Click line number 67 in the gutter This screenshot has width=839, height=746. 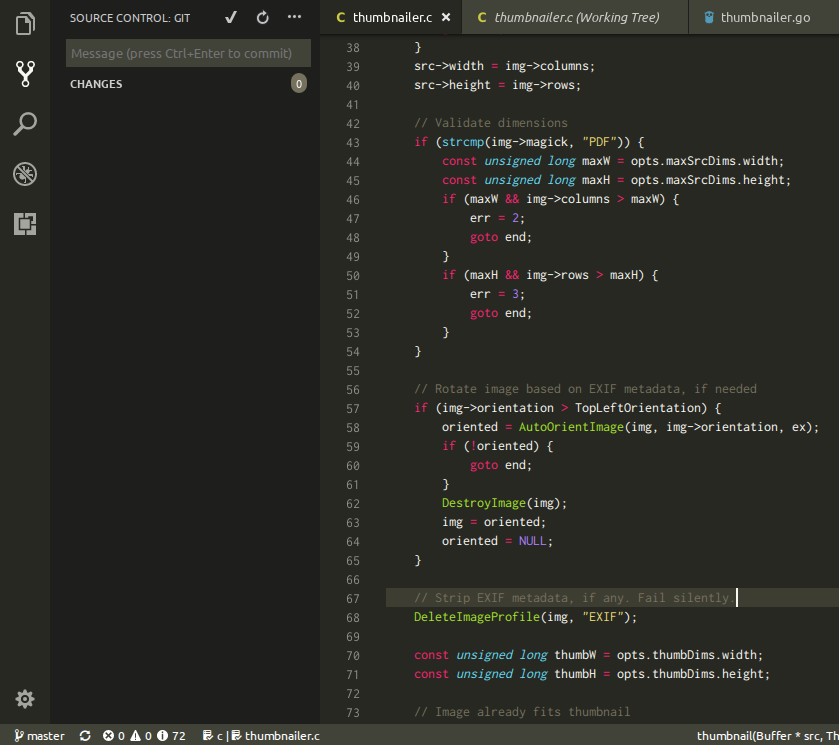(x=353, y=599)
